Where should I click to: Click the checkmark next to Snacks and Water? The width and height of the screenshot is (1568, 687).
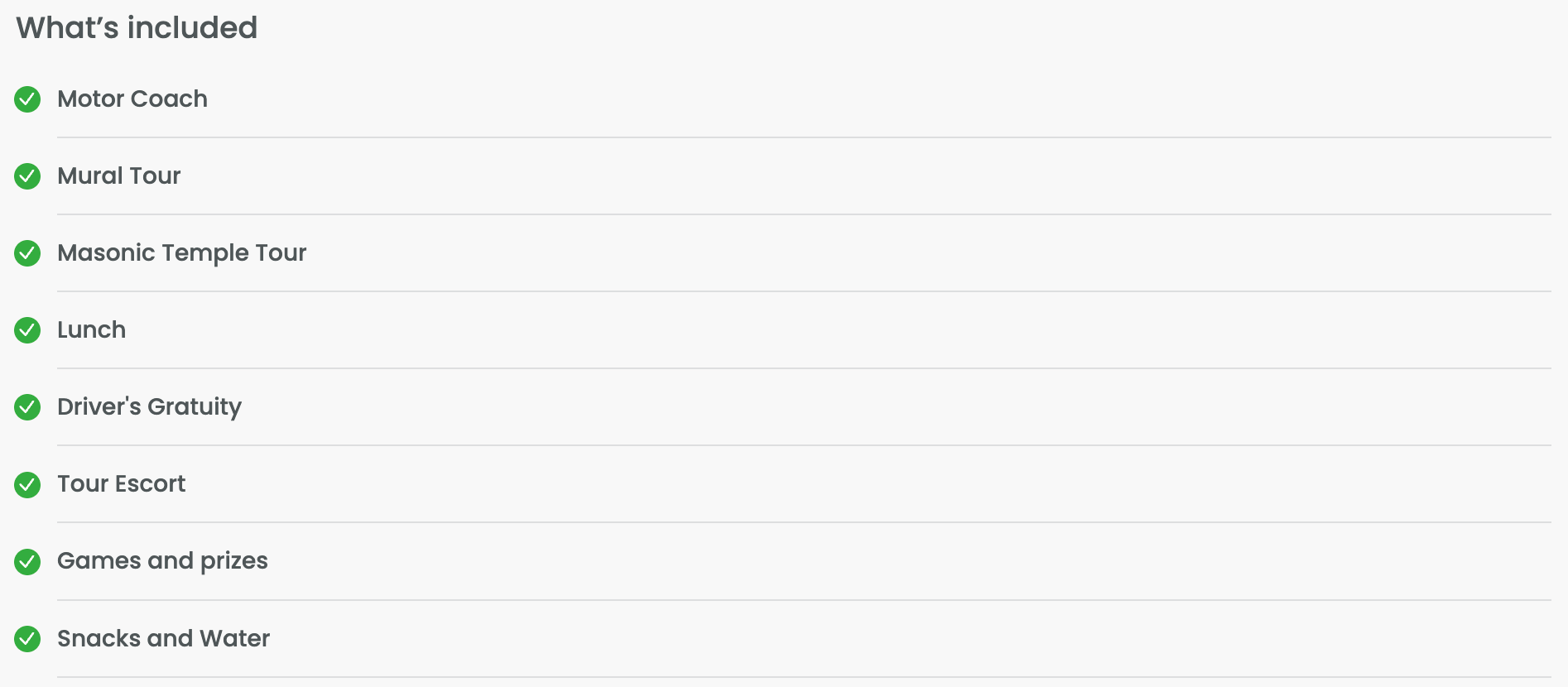[27, 639]
